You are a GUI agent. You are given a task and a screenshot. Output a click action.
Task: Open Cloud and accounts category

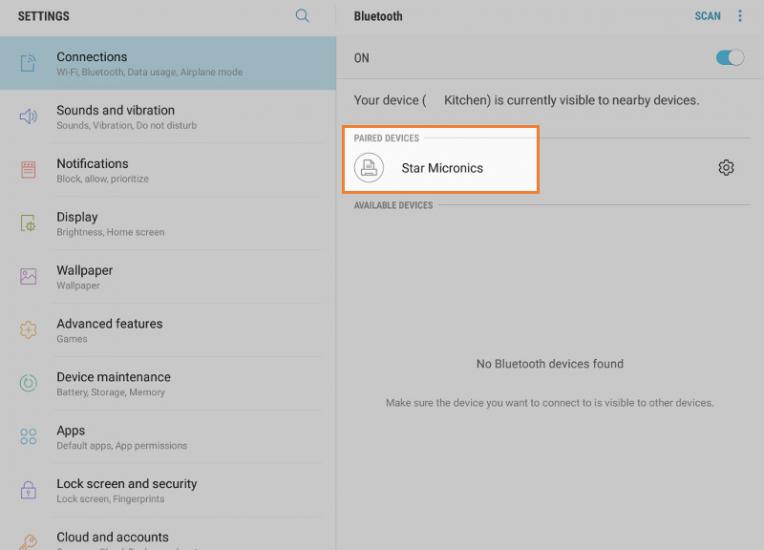click(x=168, y=534)
